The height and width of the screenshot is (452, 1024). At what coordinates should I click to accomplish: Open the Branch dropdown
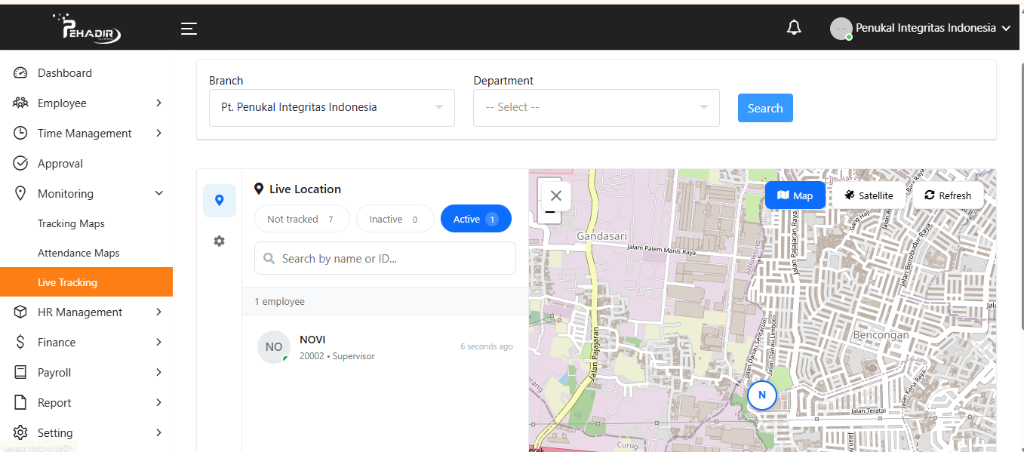pos(332,108)
